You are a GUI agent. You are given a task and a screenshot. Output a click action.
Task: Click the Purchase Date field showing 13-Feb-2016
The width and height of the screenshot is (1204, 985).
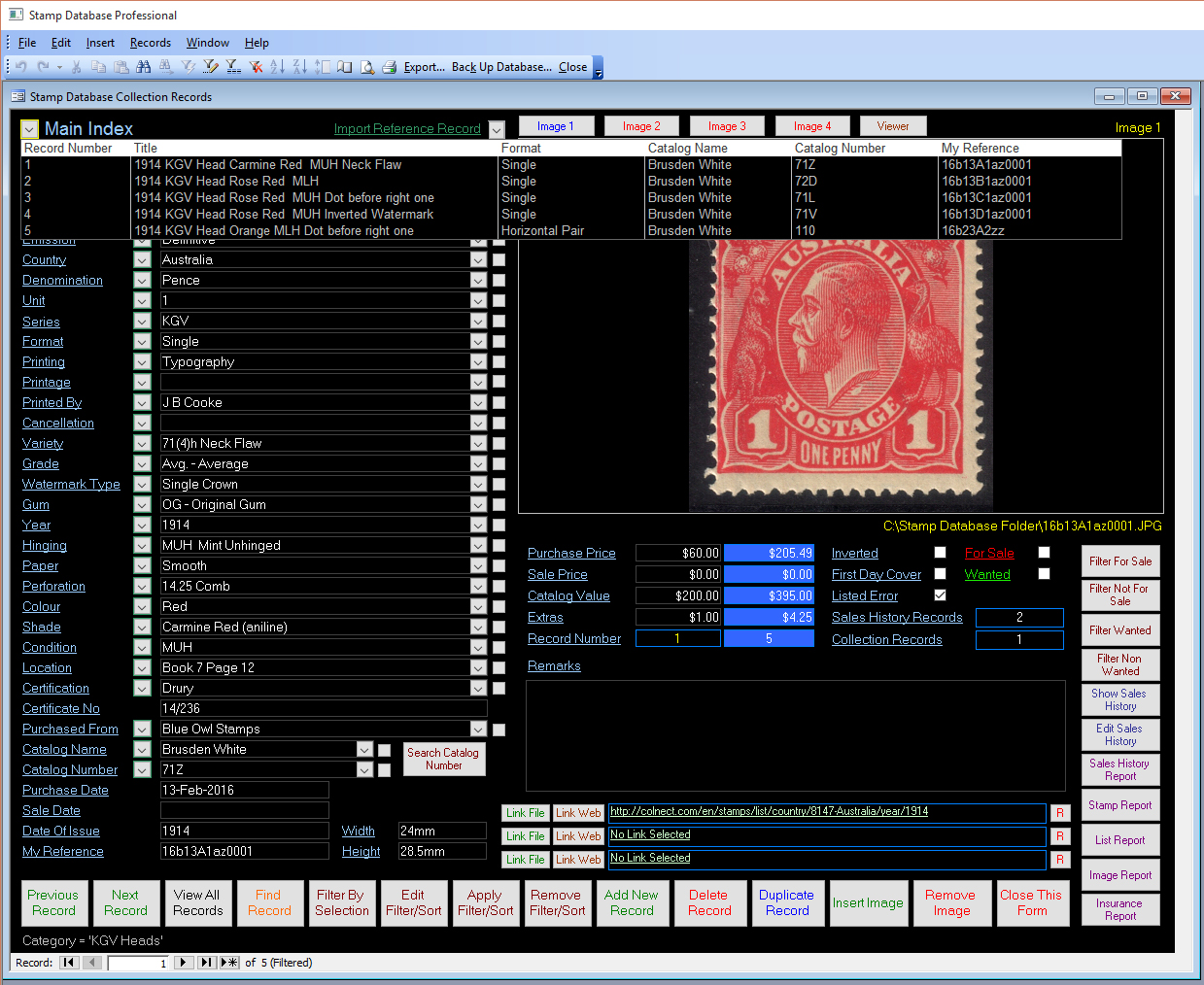pyautogui.click(x=245, y=791)
